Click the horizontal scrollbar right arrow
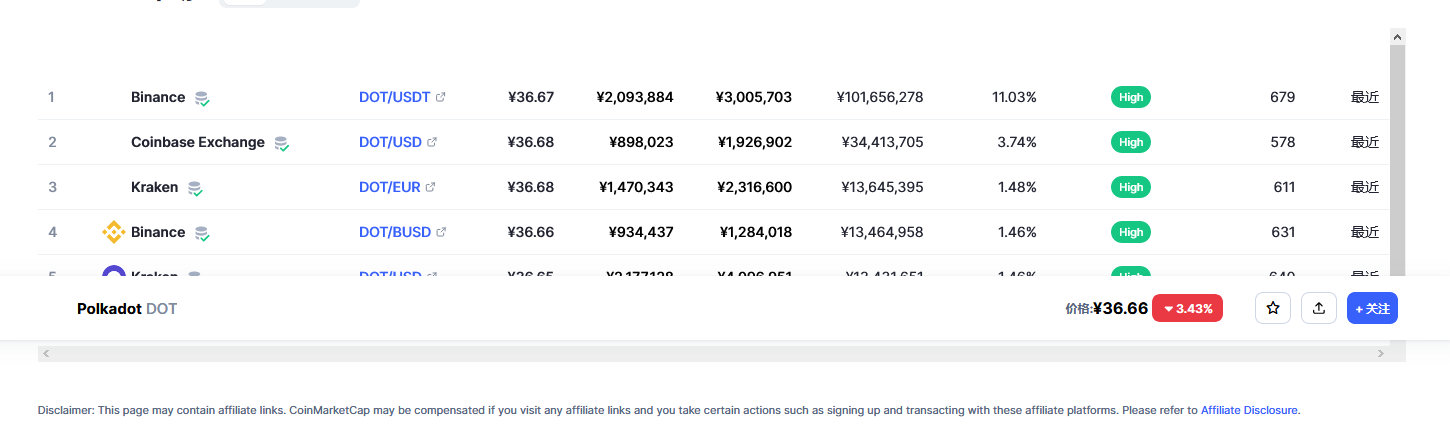1450x430 pixels. point(1381,353)
